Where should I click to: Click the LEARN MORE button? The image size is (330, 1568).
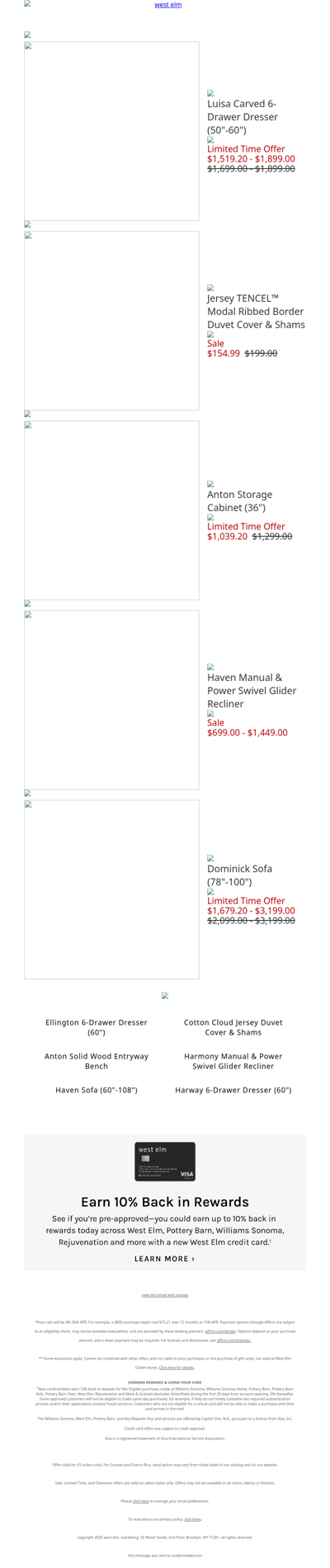click(x=165, y=1259)
